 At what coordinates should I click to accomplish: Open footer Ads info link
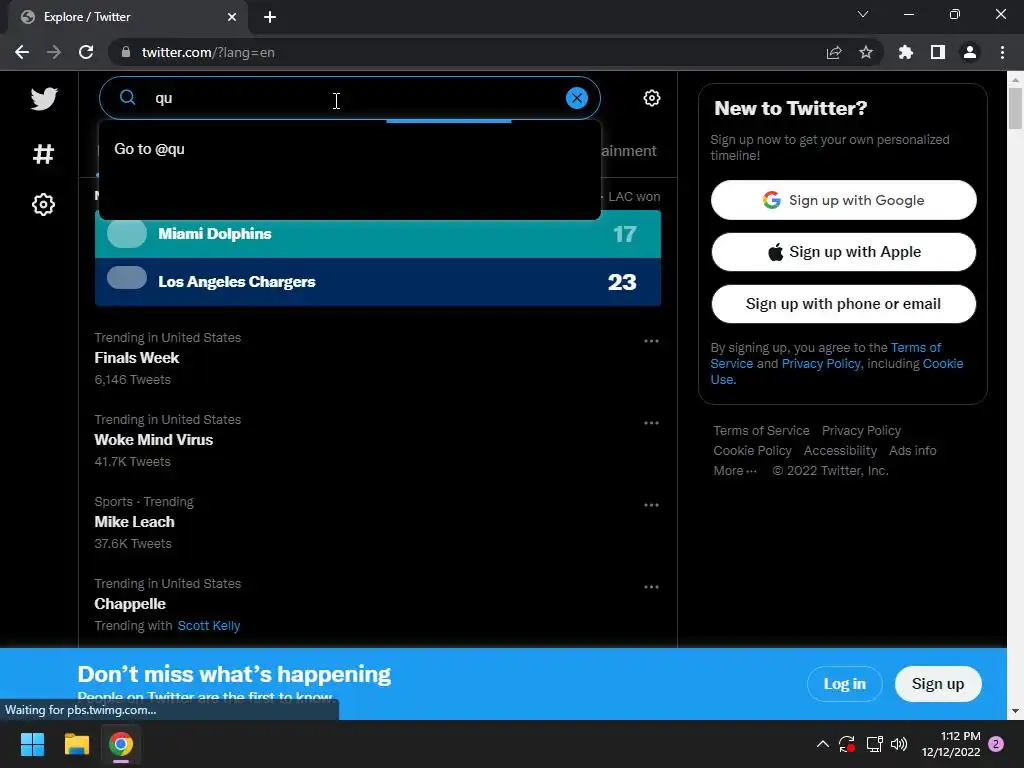[x=912, y=451]
